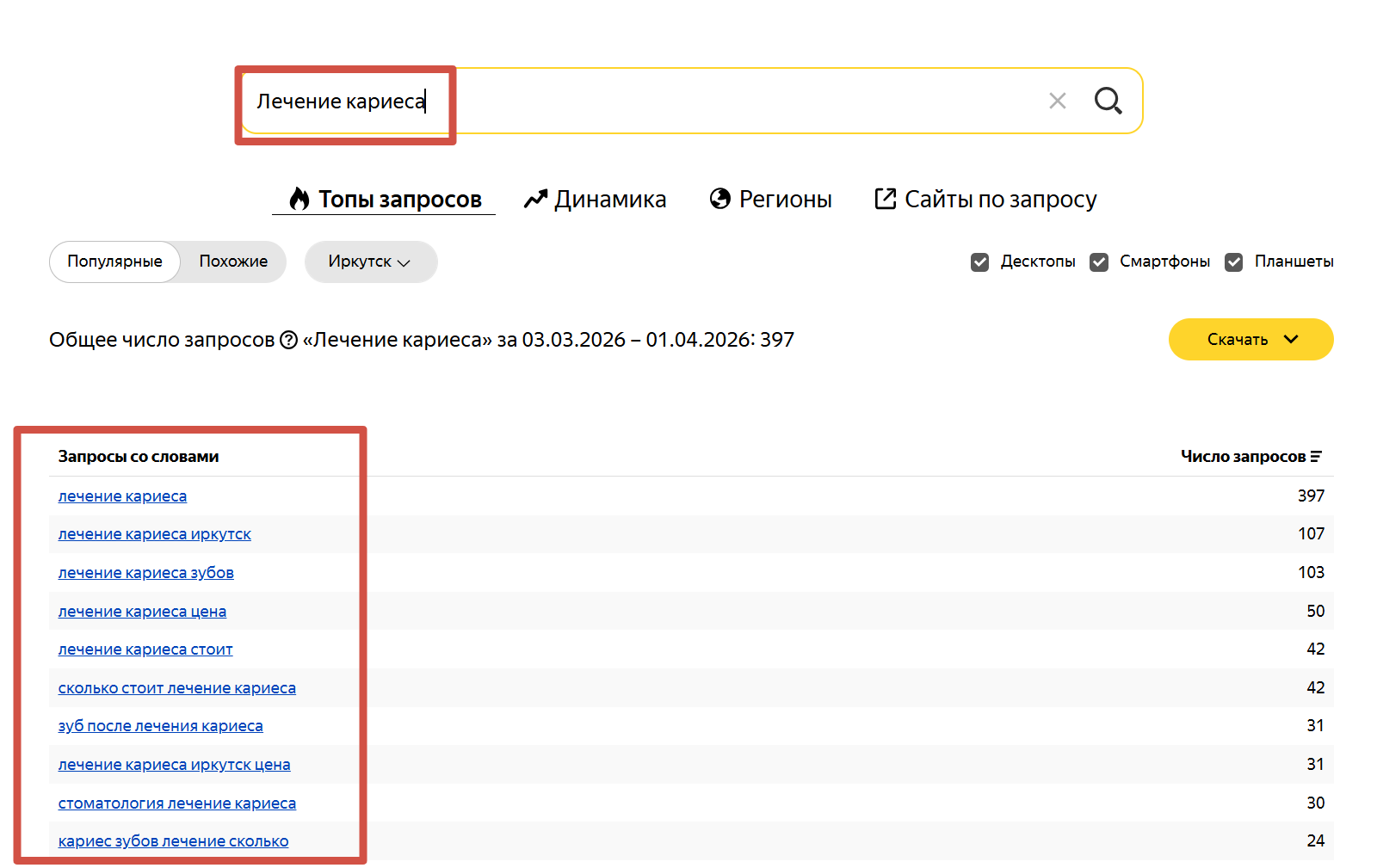This screenshot has width=1377, height=868.
Task: Toggle the Смартфоны checkbox
Action: point(1099,262)
